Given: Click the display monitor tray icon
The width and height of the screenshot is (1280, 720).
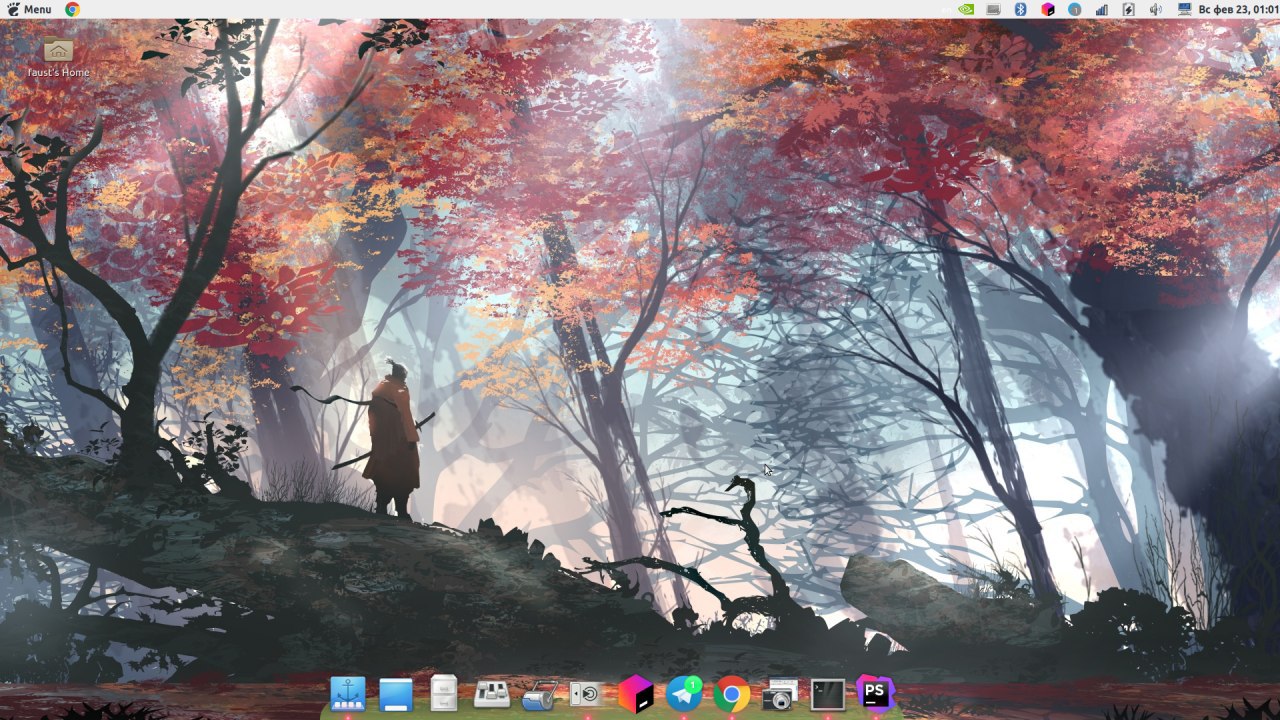Looking at the screenshot, I should [1184, 9].
